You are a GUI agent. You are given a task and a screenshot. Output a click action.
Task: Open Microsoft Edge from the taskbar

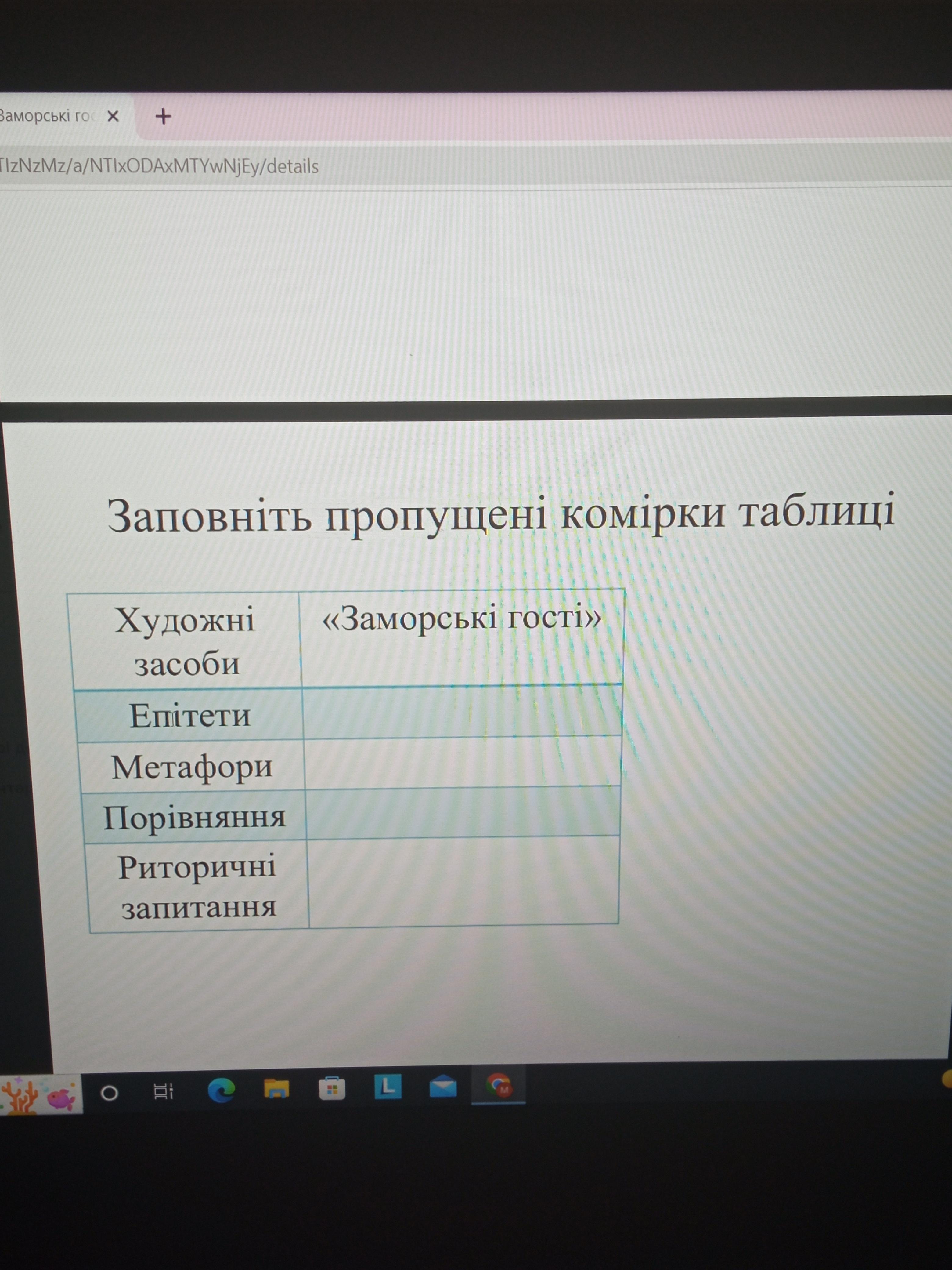coord(221,1090)
